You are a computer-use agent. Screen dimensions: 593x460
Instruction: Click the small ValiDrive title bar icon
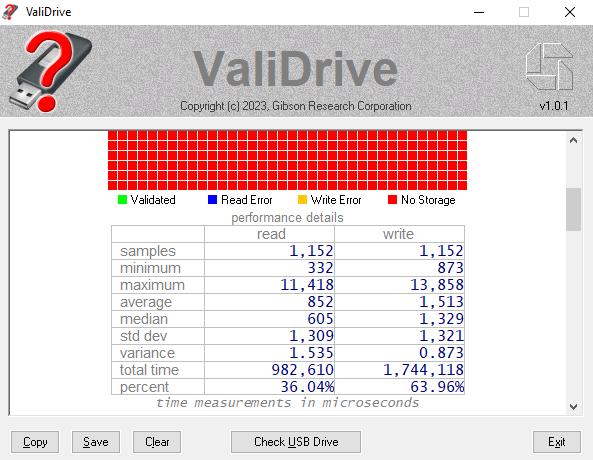(10, 12)
